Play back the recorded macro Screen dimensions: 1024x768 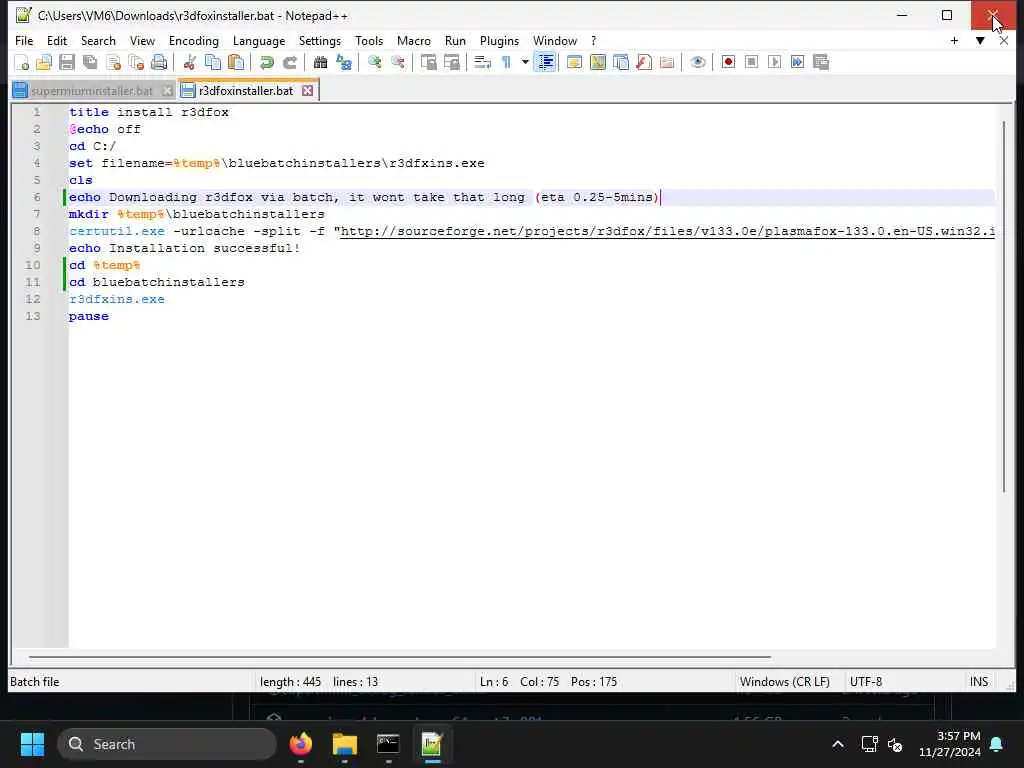(775, 62)
